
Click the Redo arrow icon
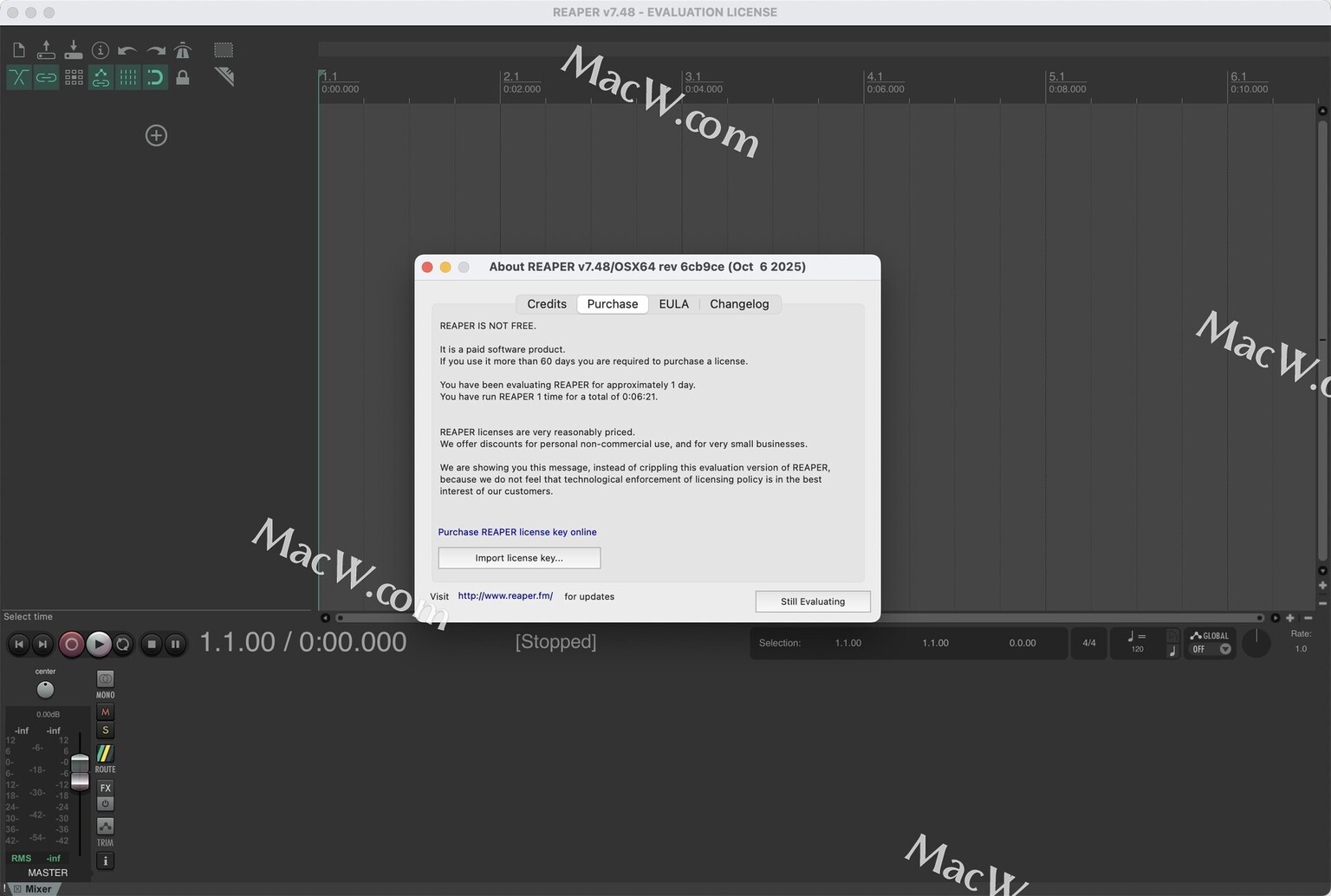point(155,50)
